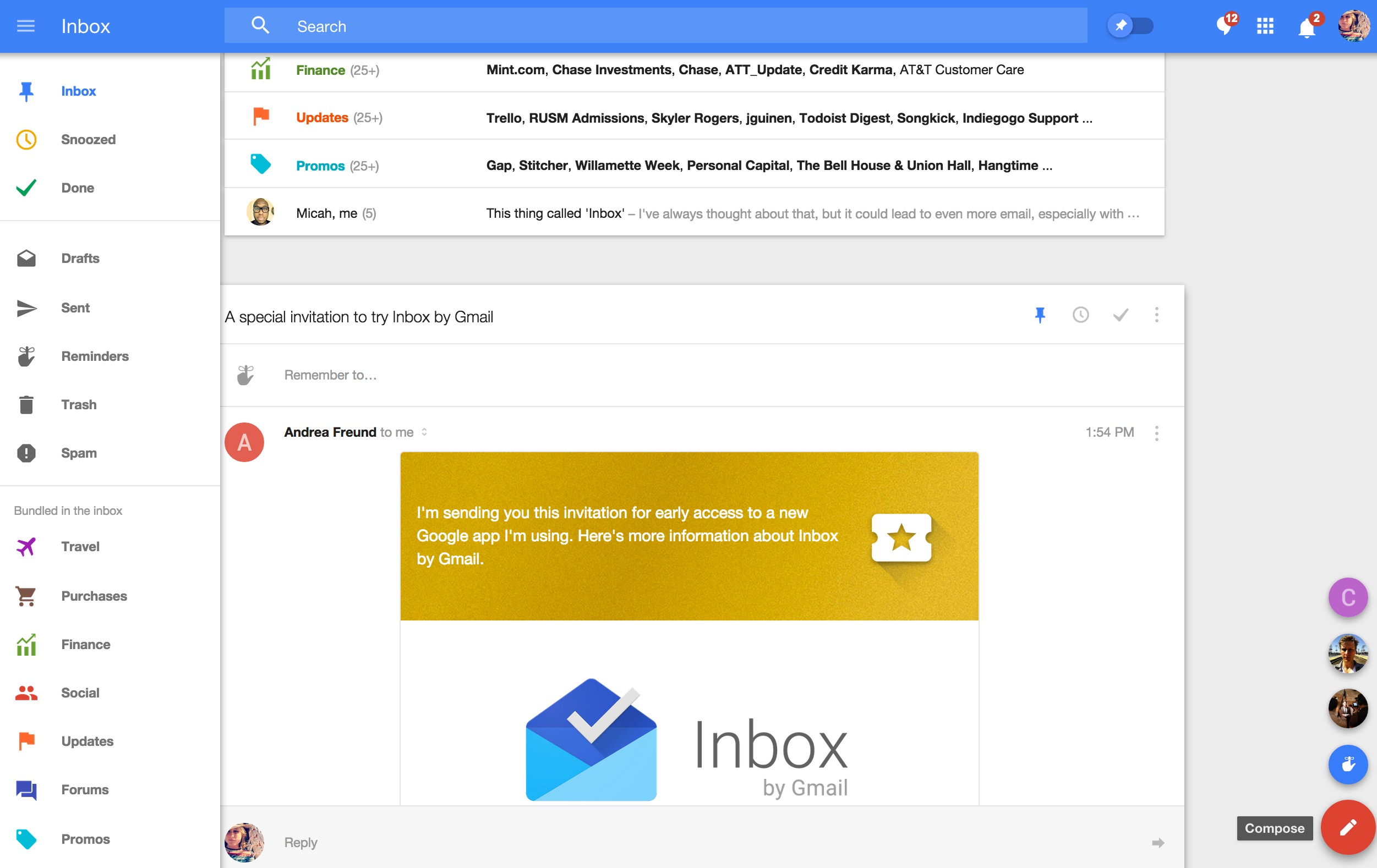Screen dimensions: 1377x868
Task: Open the Travel bundle in sidebar
Action: click(x=110, y=547)
